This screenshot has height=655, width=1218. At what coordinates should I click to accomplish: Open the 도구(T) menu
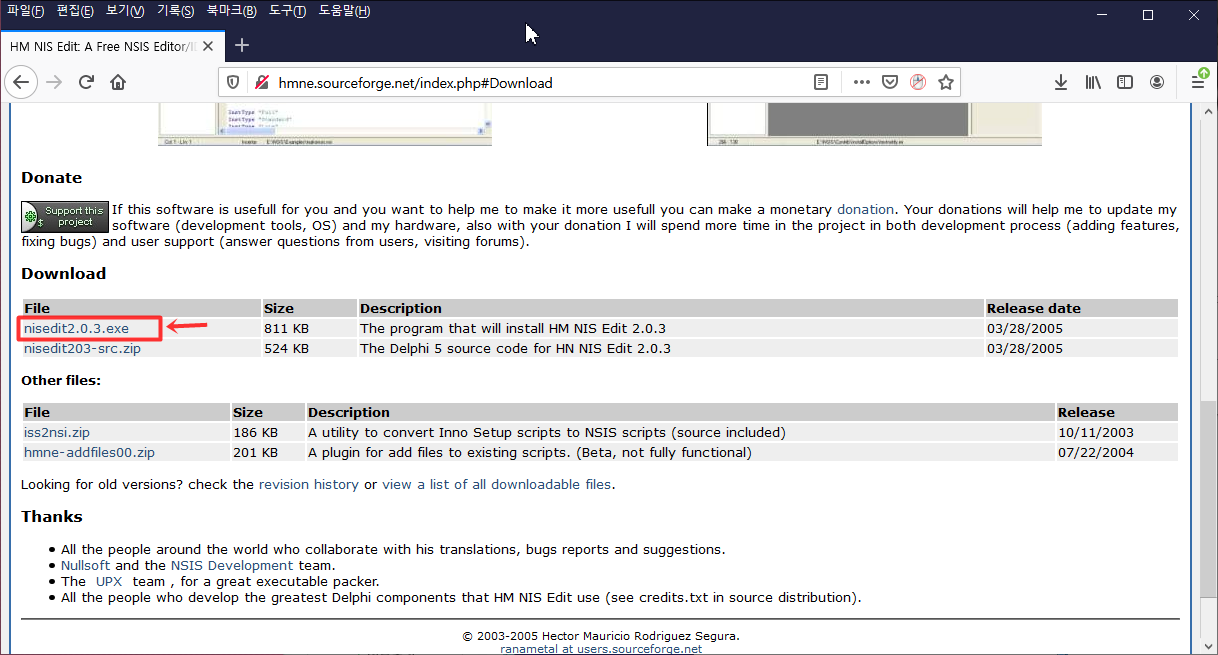(288, 11)
